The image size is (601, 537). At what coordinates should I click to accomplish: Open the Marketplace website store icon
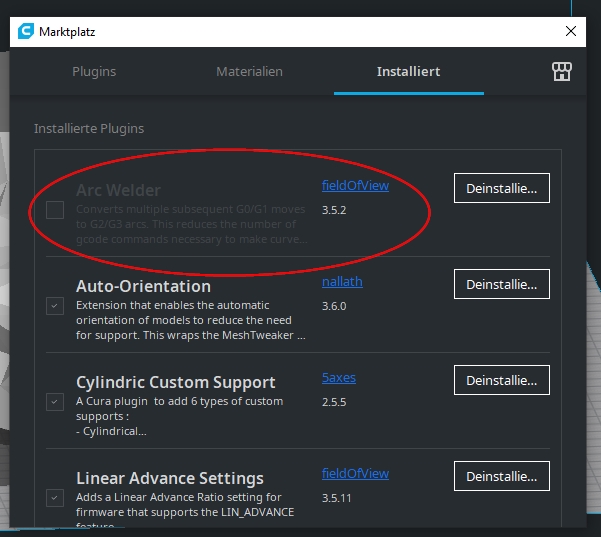tap(562, 72)
